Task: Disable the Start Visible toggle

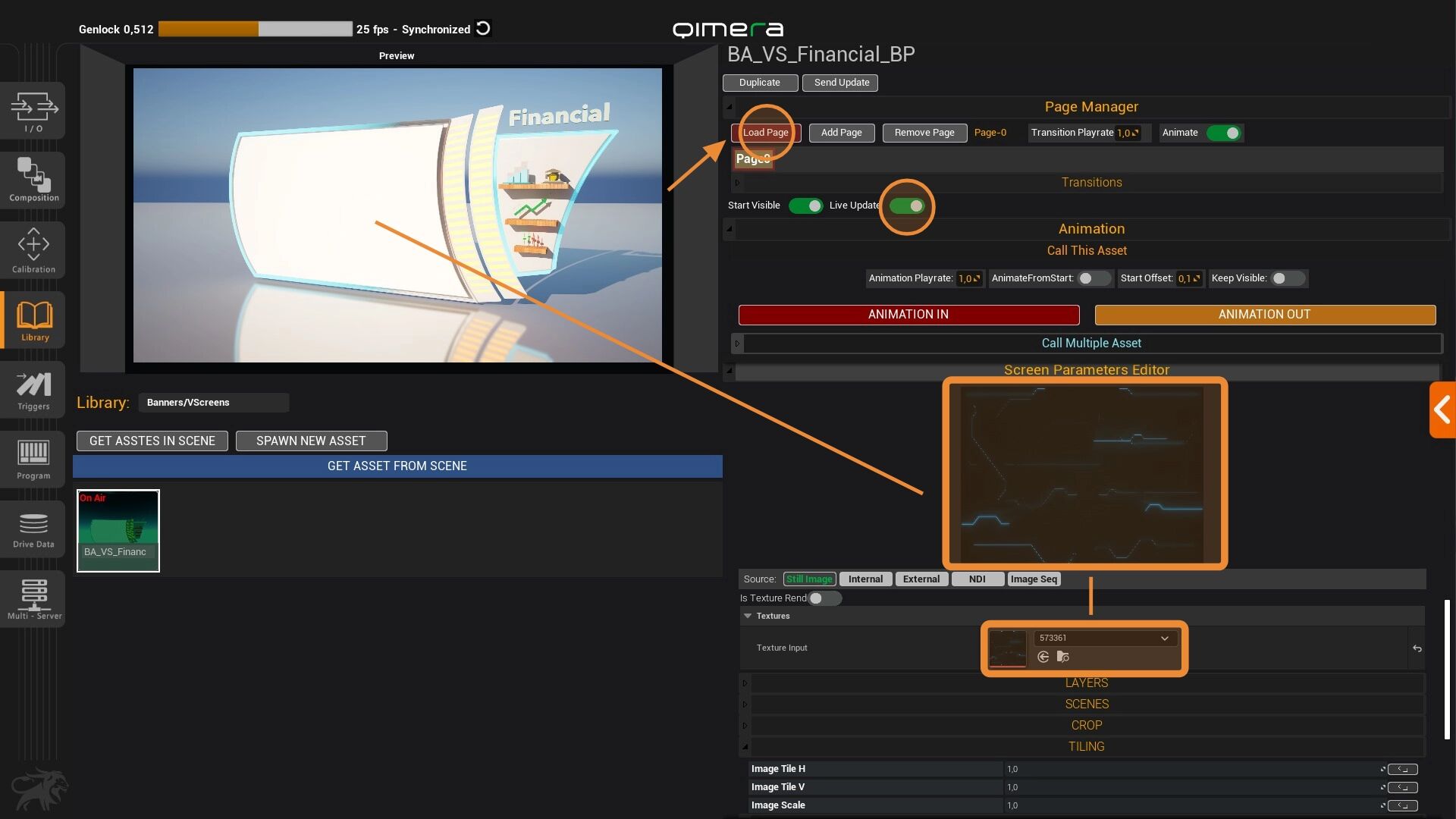Action: 805,206
